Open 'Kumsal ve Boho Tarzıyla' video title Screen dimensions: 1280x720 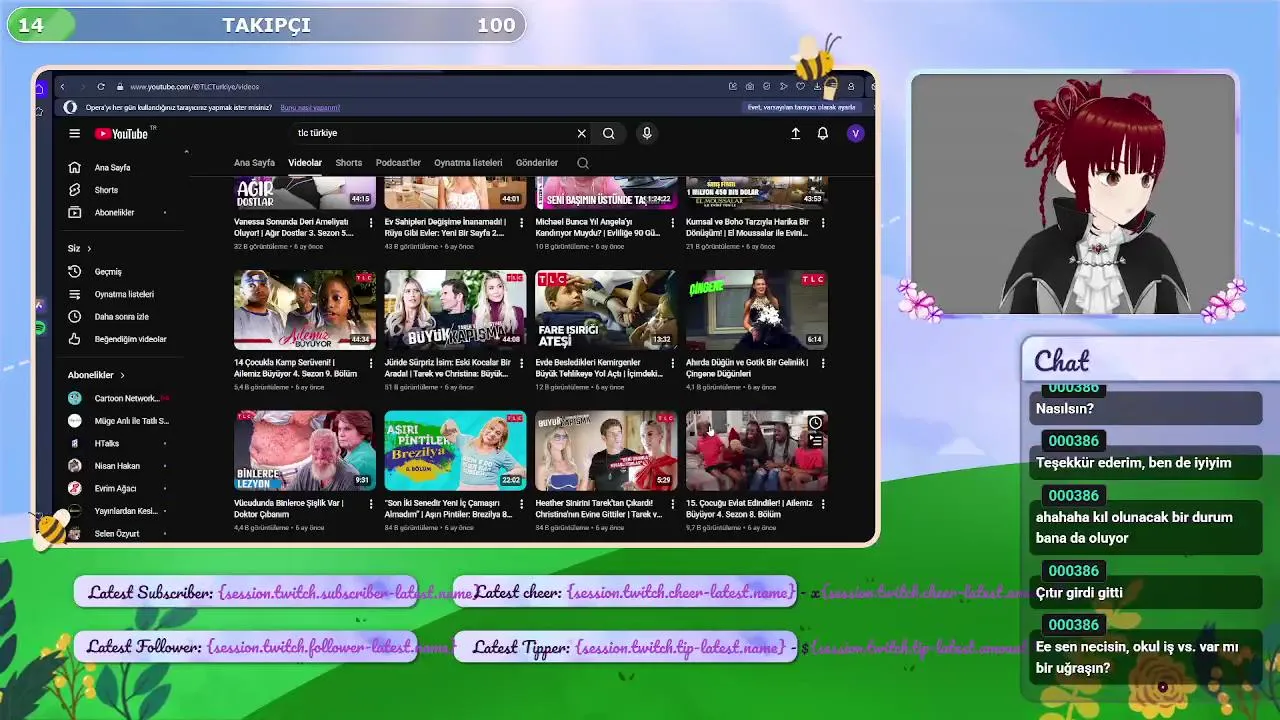[x=747, y=227]
